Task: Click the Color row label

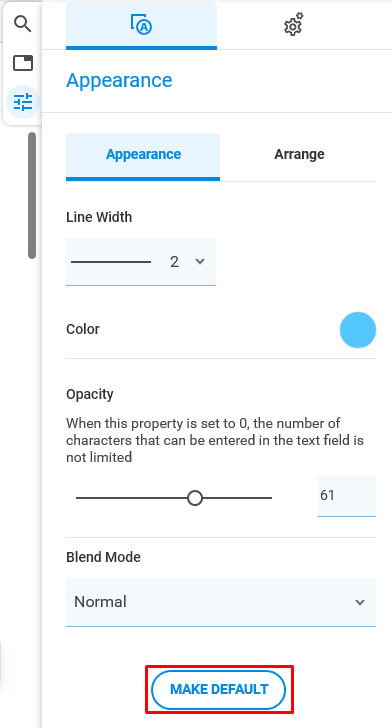Action: click(x=83, y=329)
